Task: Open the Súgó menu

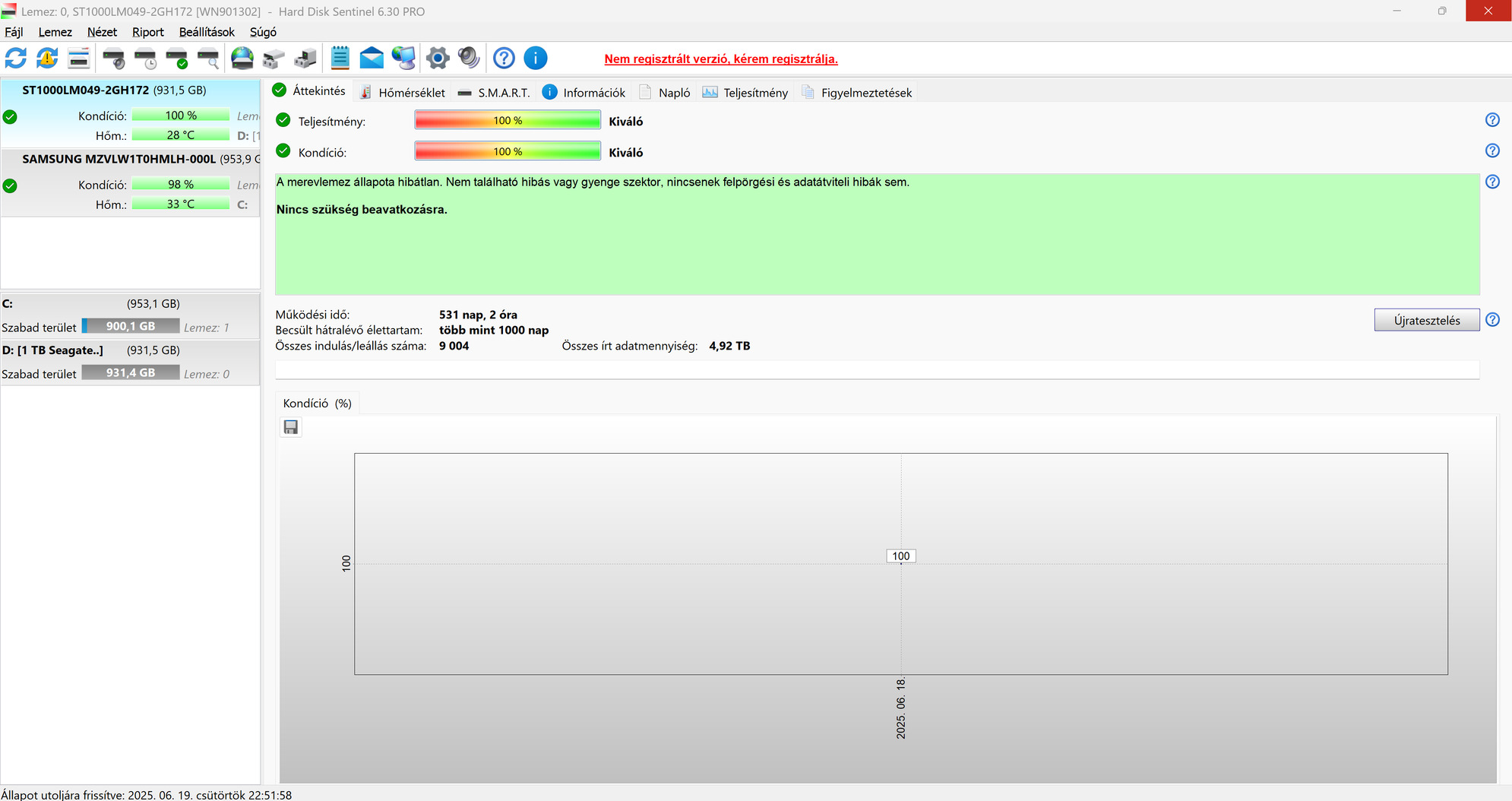Action: [263, 32]
